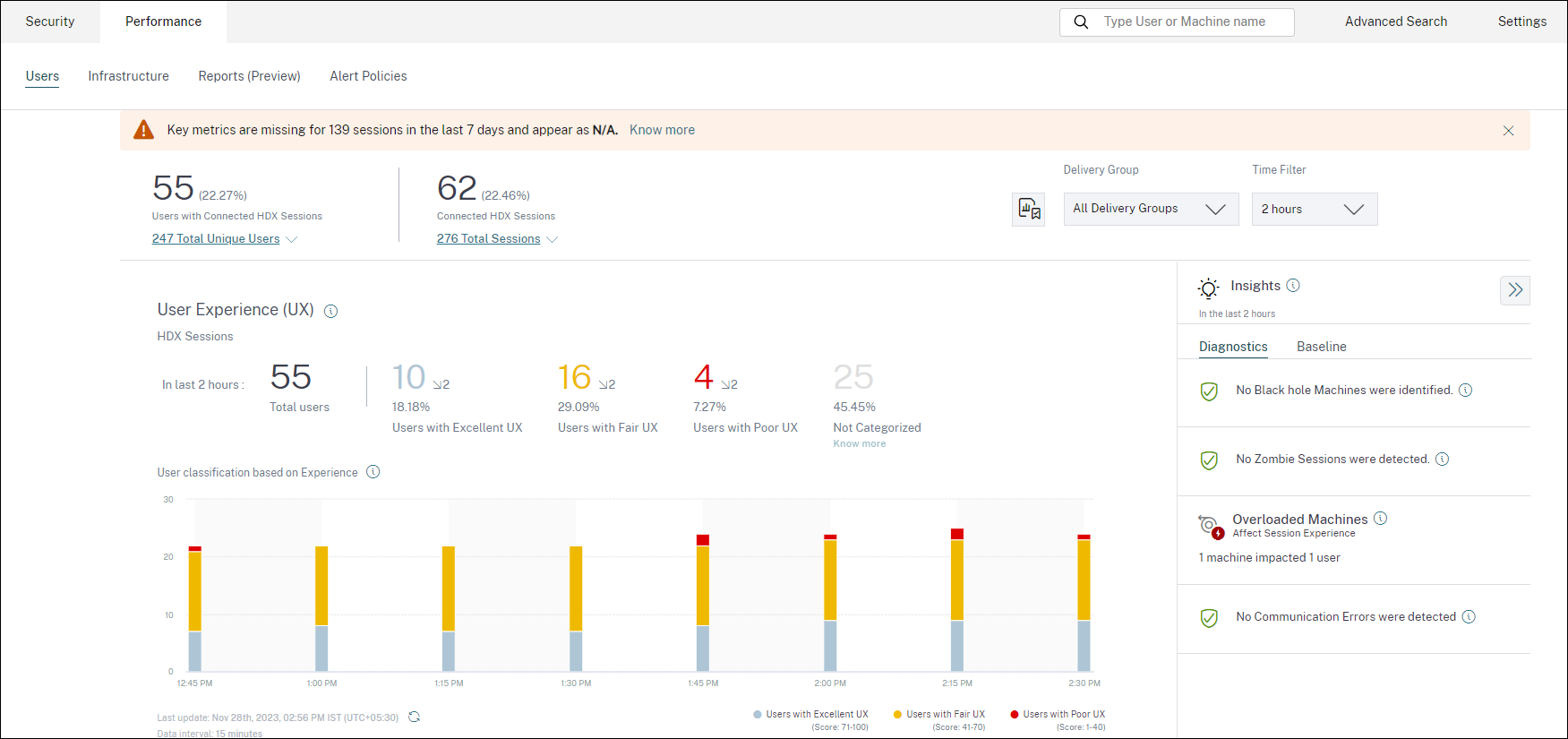This screenshot has height=739, width=1568.
Task: Open the All Delivery Groups dropdown
Action: click(x=1150, y=210)
